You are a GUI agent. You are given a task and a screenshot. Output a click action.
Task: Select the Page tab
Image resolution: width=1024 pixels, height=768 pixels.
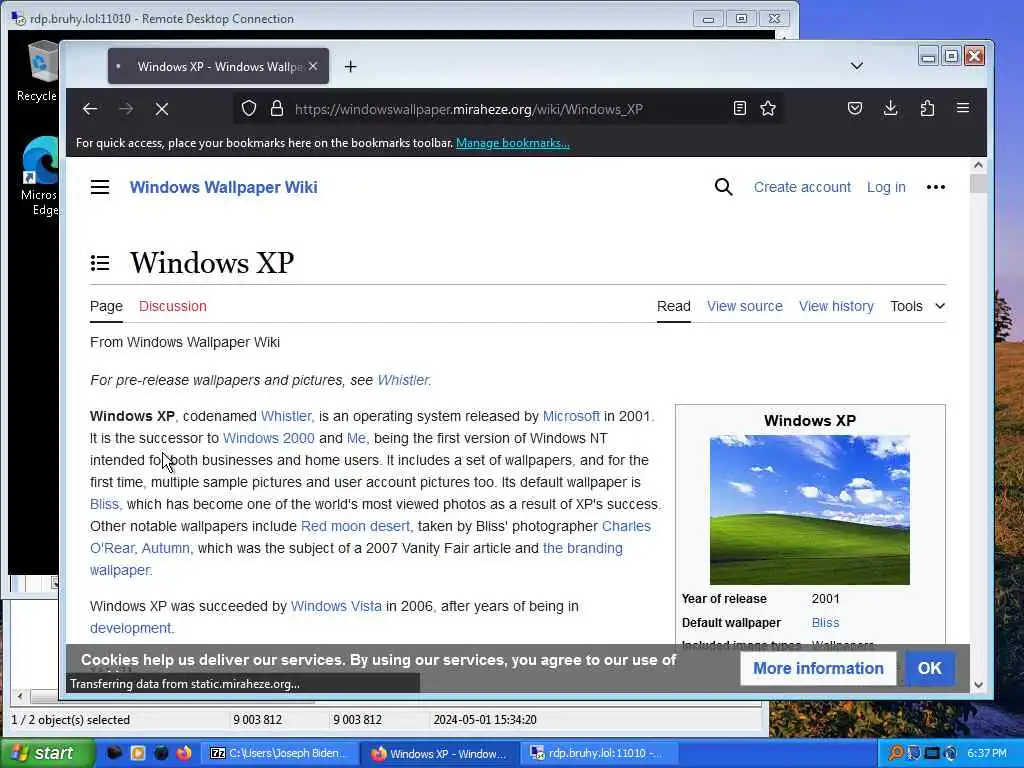(106, 306)
